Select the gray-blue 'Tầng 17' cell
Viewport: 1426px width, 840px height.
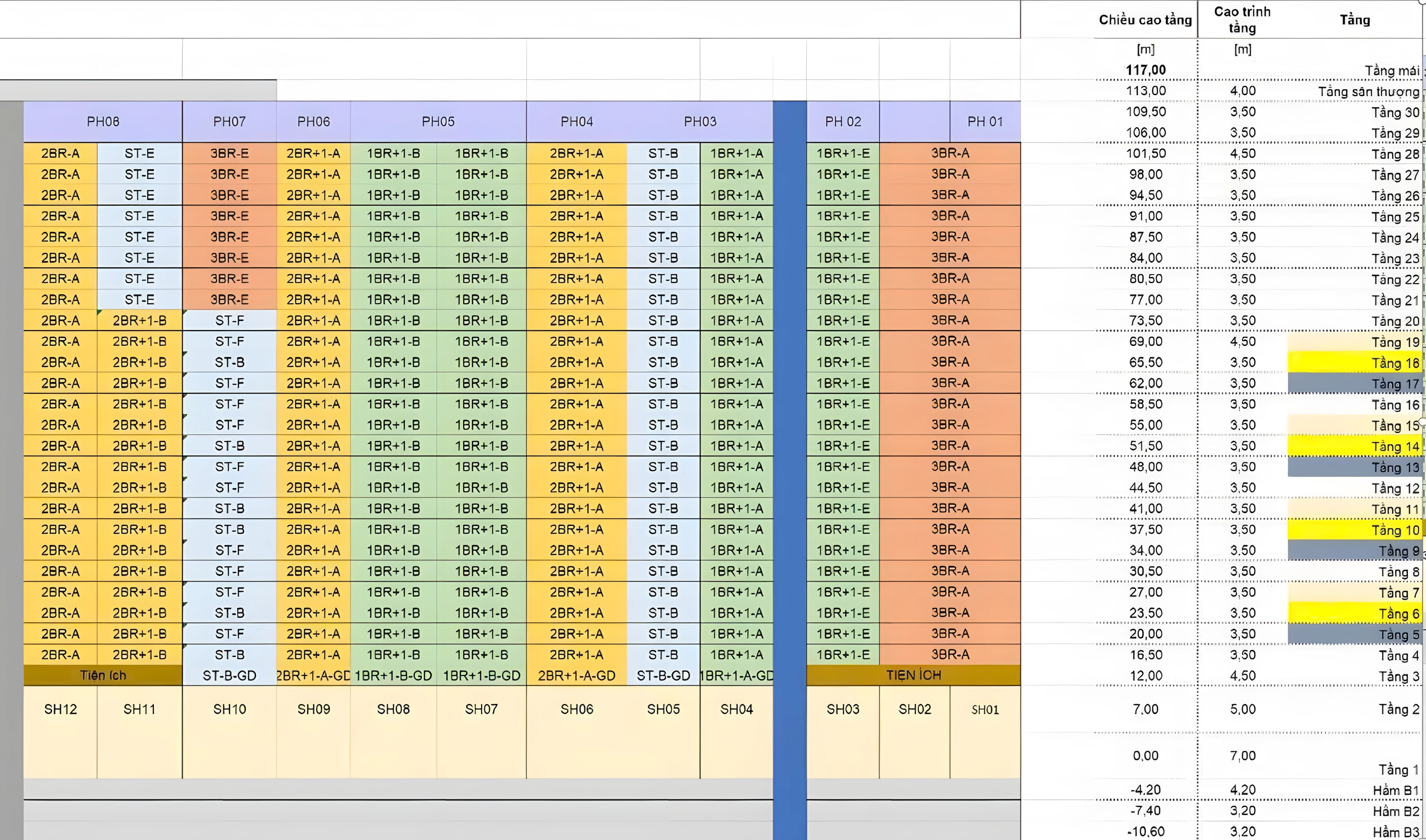(x=1355, y=384)
